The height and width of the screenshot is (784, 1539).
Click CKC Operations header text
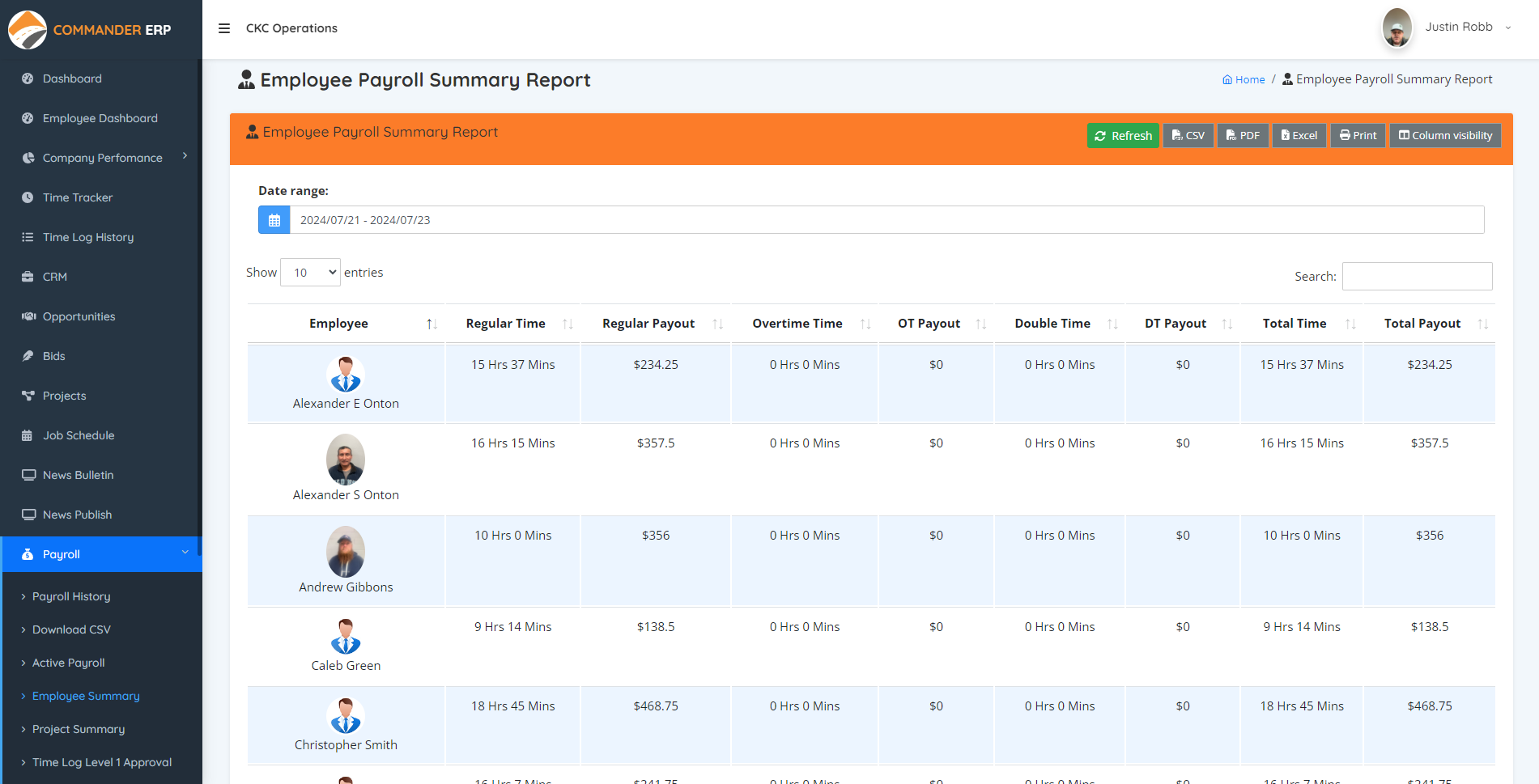[x=291, y=28]
